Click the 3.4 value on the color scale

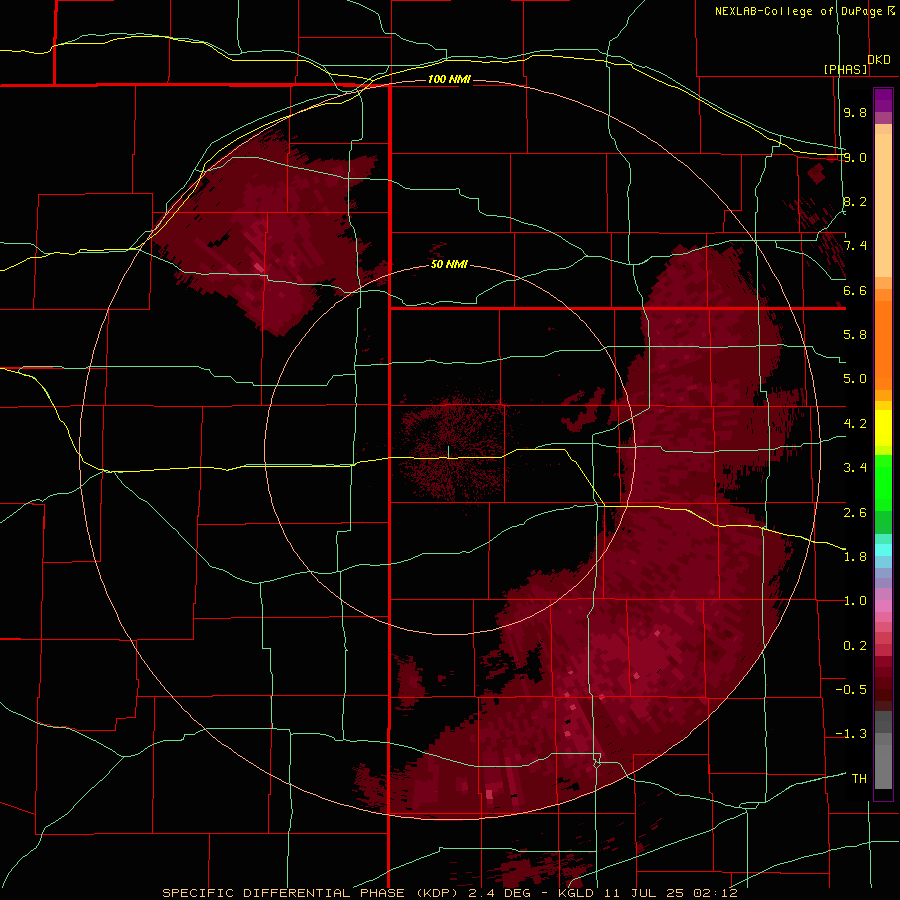(x=855, y=468)
